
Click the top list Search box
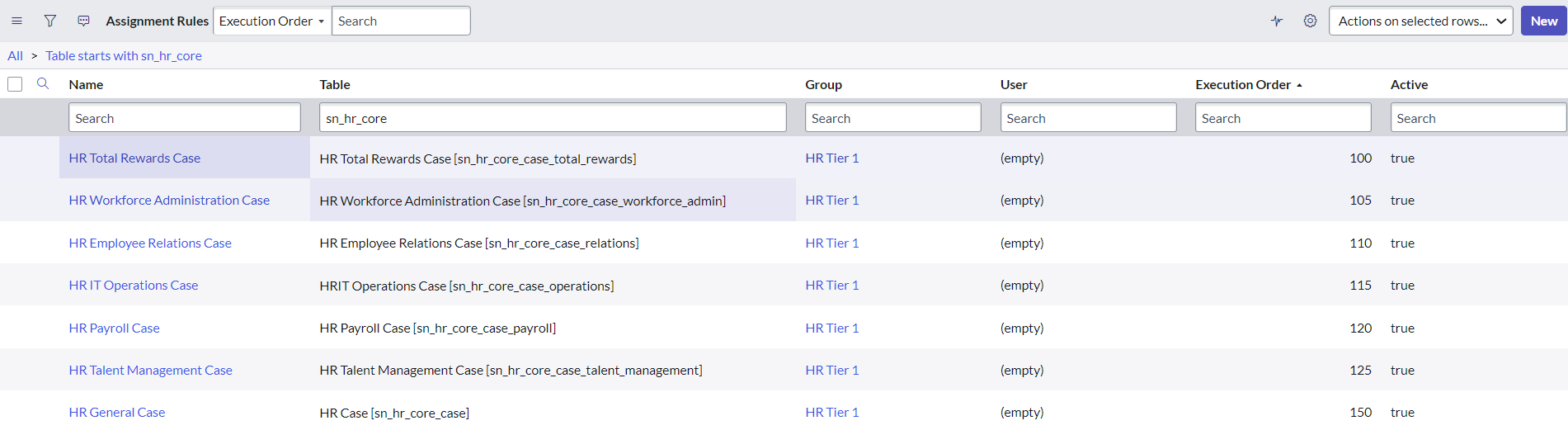[401, 21]
